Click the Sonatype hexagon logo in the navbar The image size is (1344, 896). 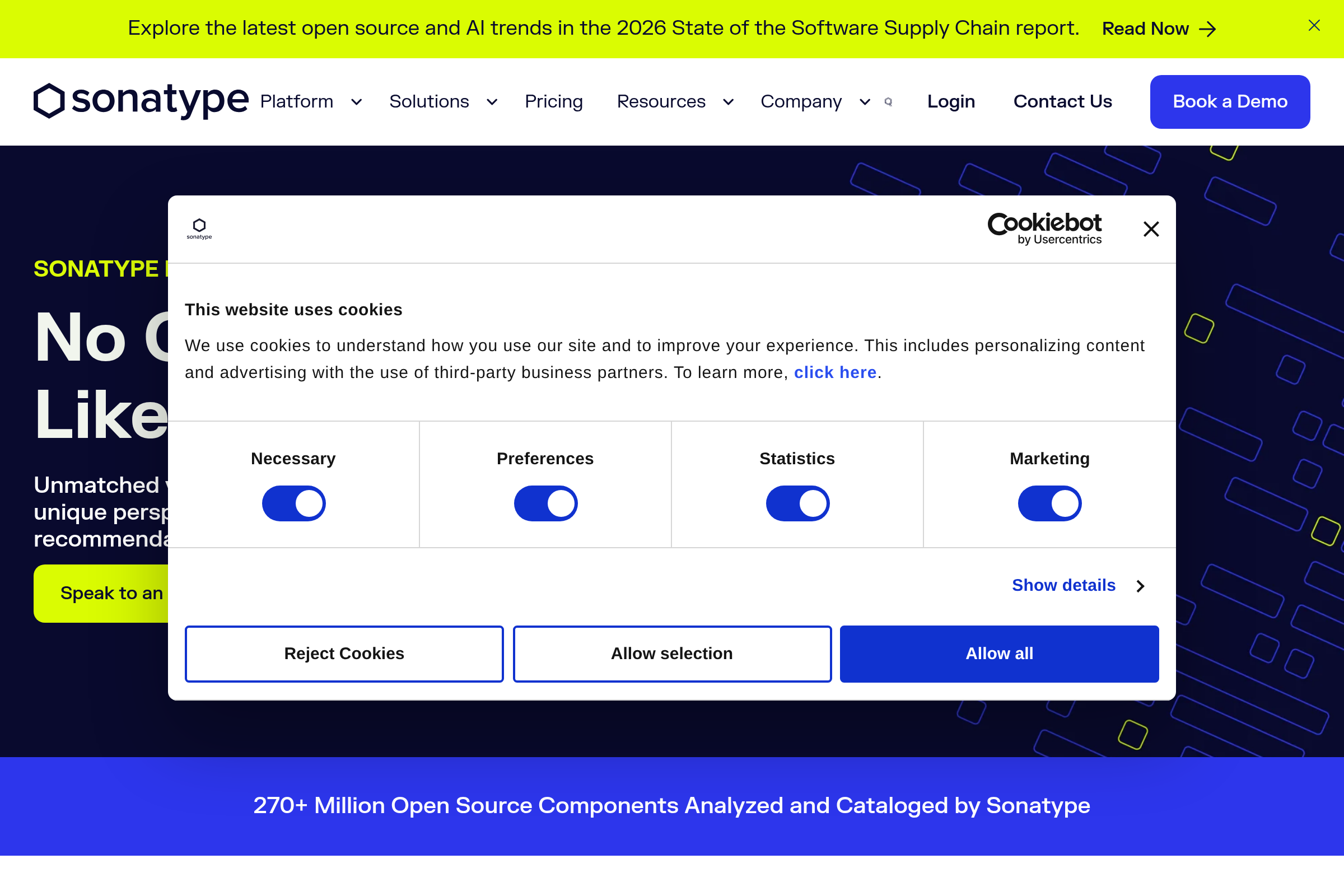pos(49,101)
